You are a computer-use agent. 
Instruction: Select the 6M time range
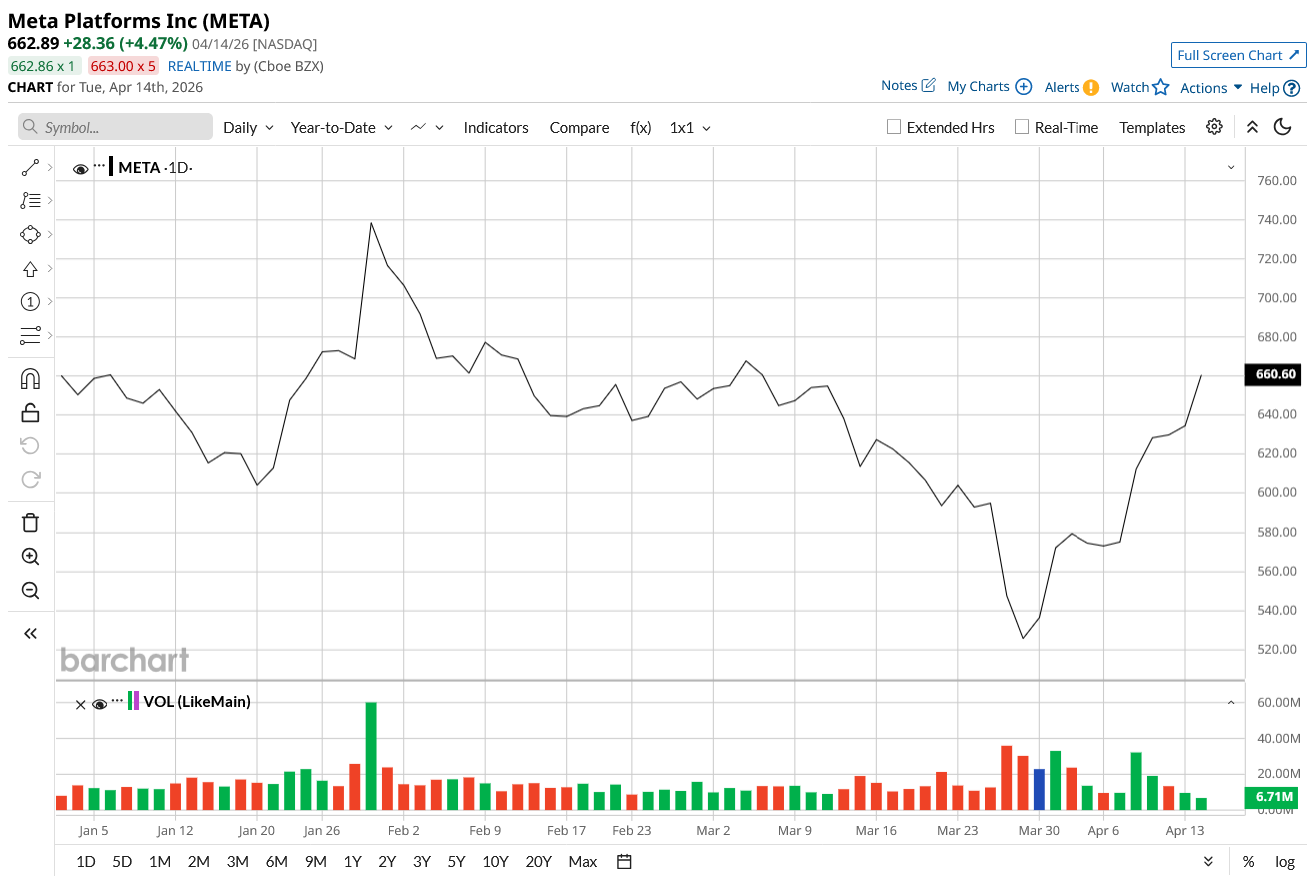pyautogui.click(x=277, y=862)
